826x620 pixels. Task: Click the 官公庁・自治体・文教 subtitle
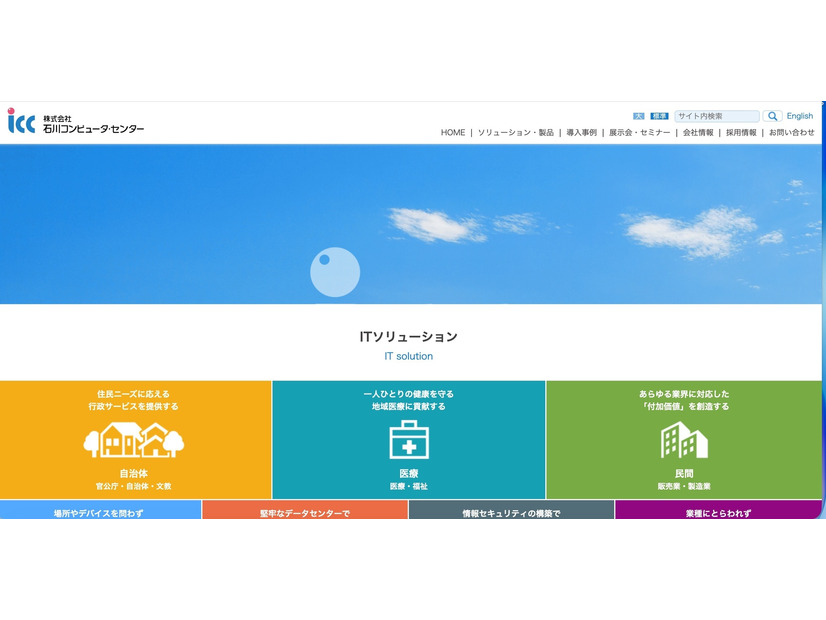point(134,486)
